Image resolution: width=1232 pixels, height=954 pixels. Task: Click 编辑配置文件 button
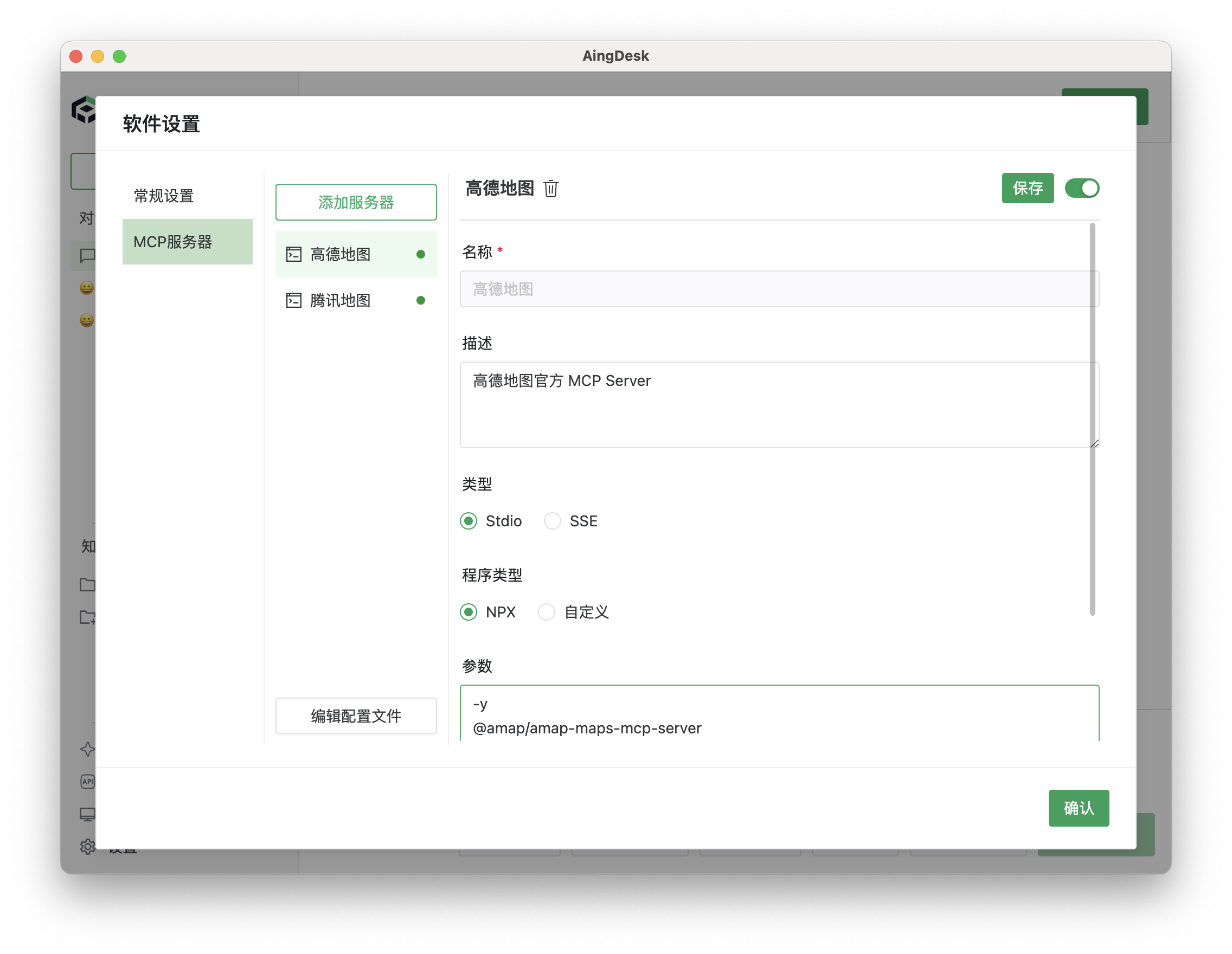[x=356, y=716]
